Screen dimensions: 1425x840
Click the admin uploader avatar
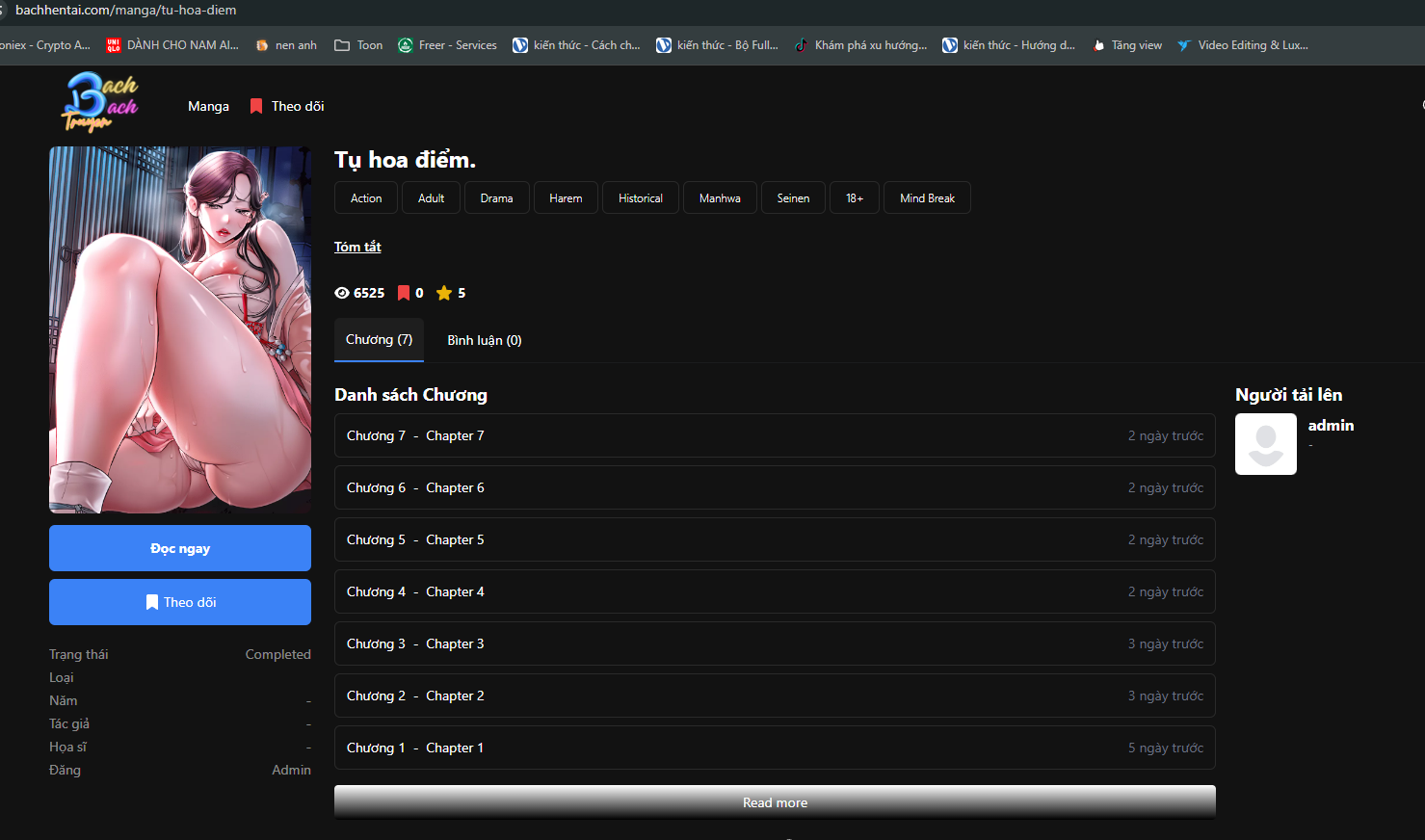[1265, 444]
